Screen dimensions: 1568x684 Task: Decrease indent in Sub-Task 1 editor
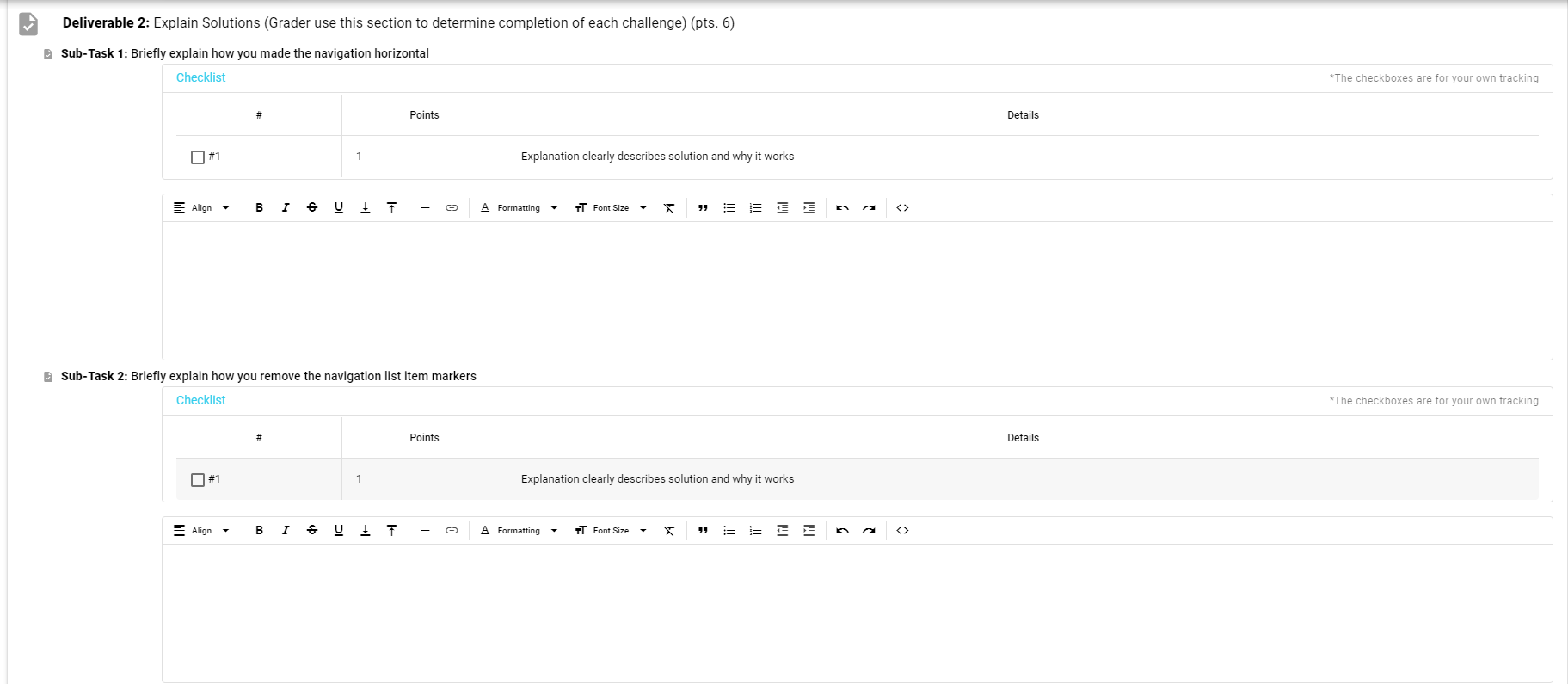tap(783, 207)
